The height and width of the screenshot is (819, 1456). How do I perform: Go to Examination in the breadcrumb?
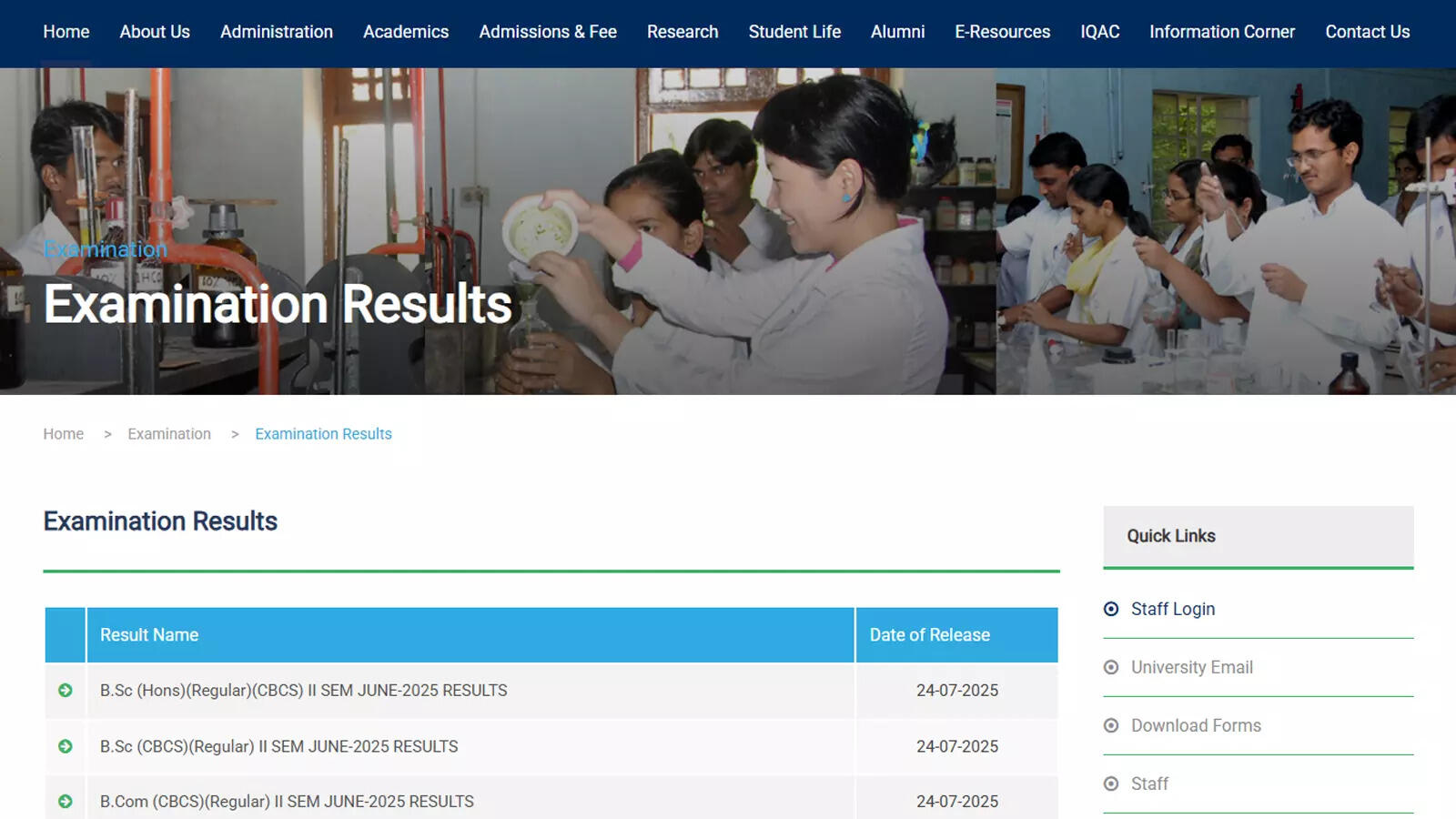click(x=169, y=434)
